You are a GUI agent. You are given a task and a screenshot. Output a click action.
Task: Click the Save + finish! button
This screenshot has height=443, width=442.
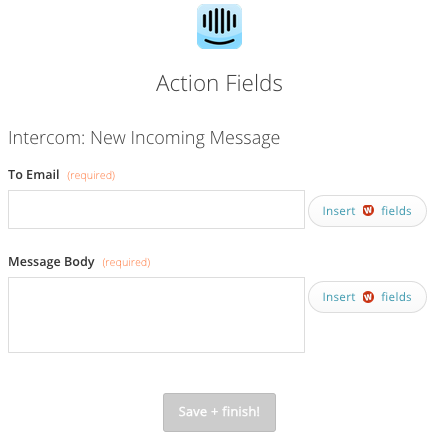click(219, 412)
